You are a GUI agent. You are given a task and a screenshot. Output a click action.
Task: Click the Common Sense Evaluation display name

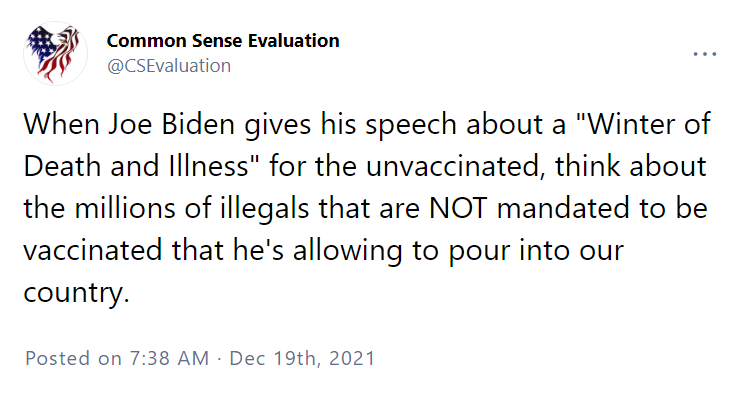[x=223, y=41]
